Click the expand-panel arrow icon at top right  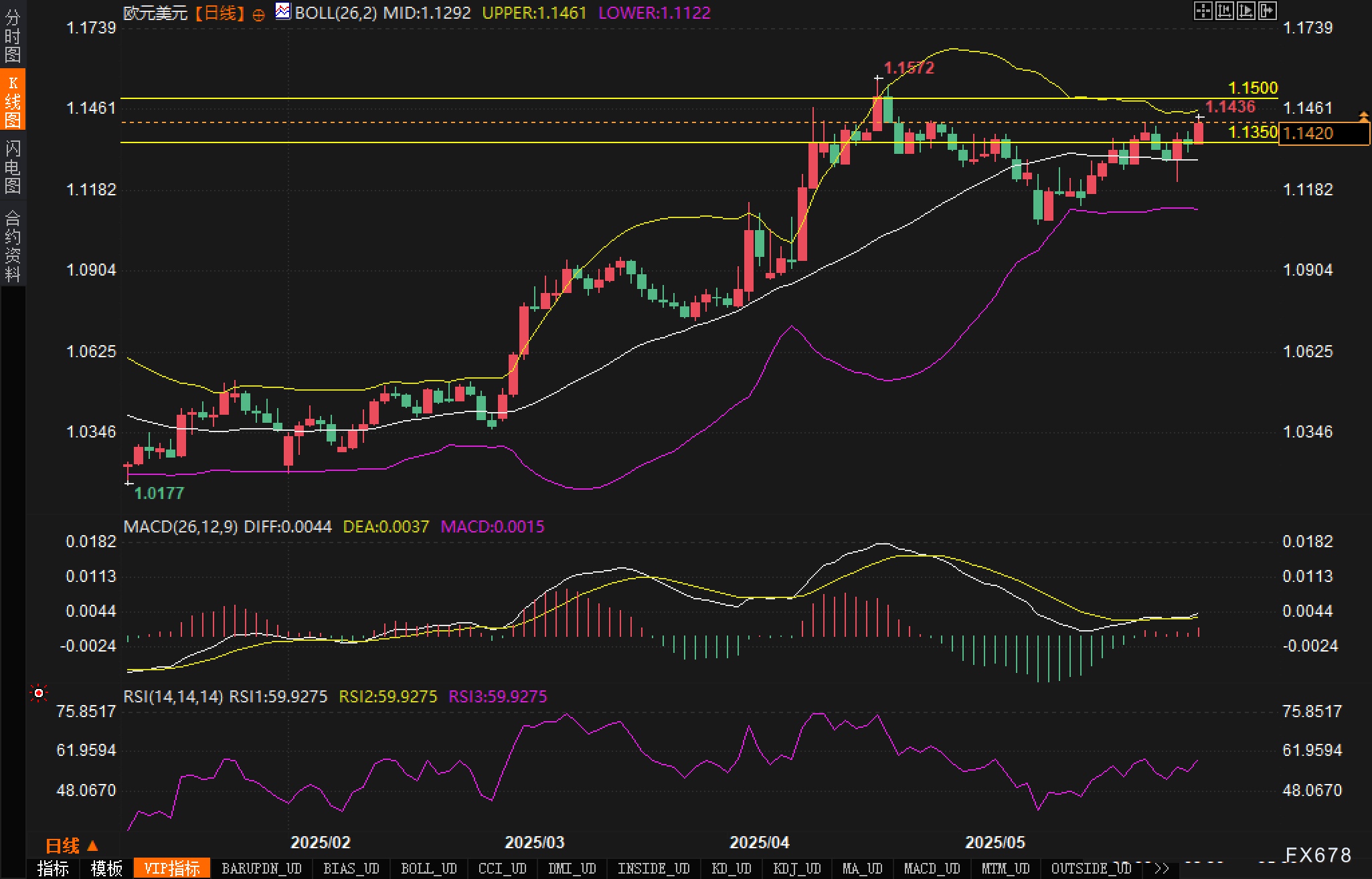tap(1268, 11)
